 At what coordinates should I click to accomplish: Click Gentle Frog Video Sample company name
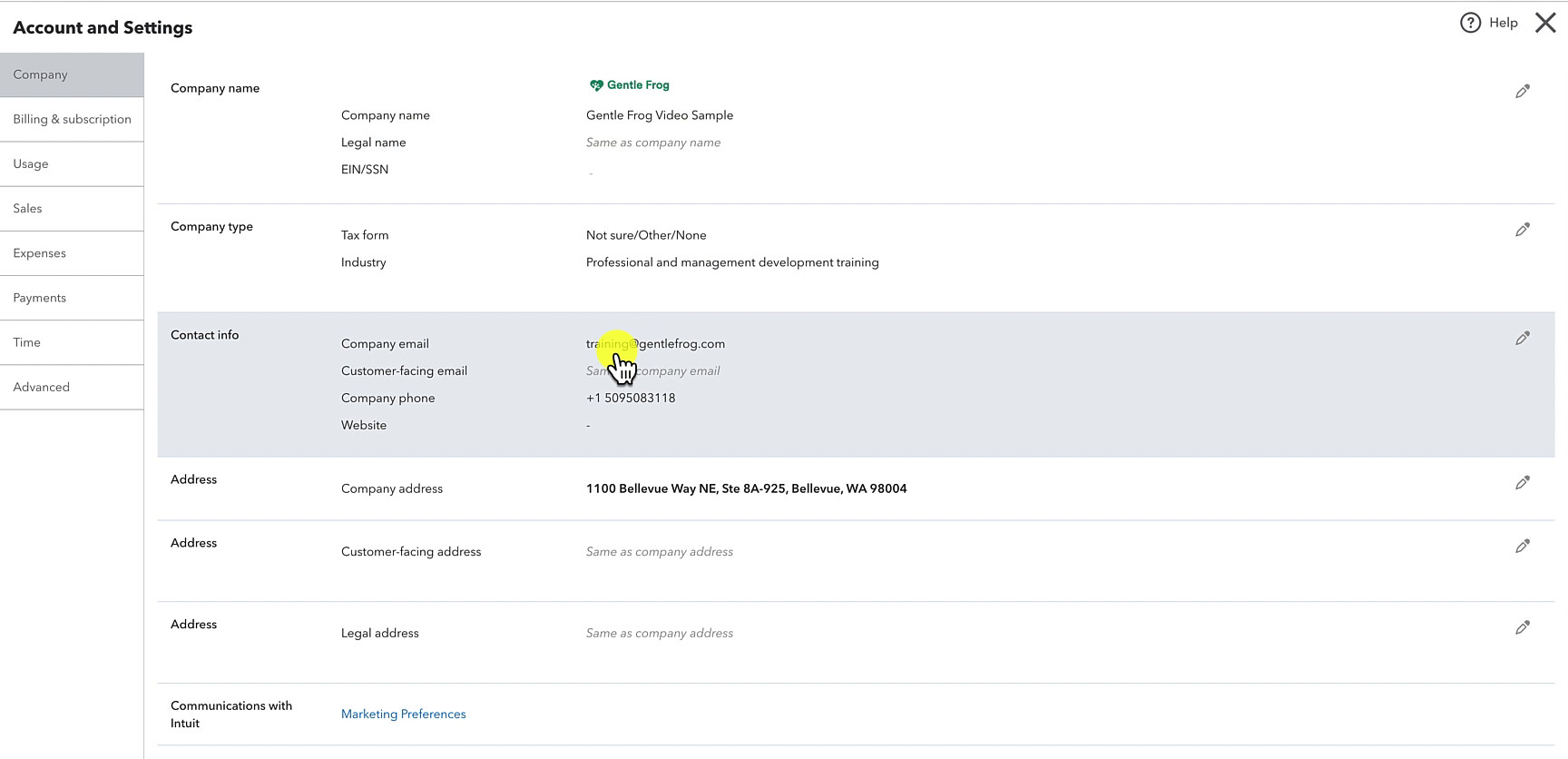tap(660, 115)
